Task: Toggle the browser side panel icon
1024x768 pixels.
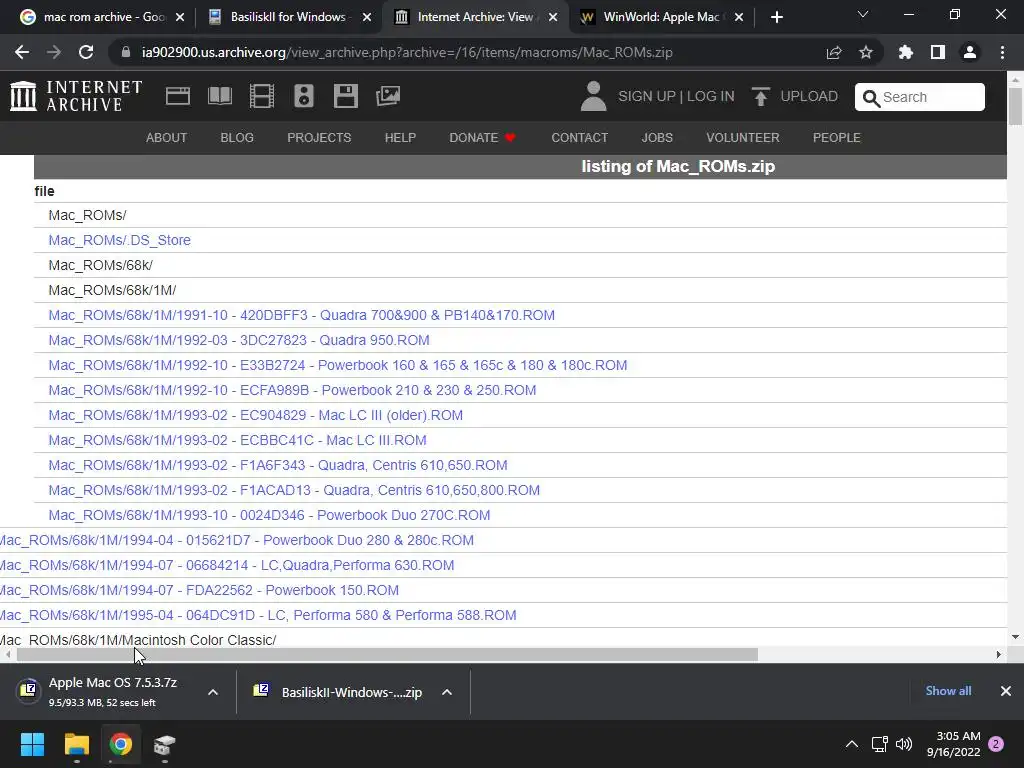Action: 938,52
